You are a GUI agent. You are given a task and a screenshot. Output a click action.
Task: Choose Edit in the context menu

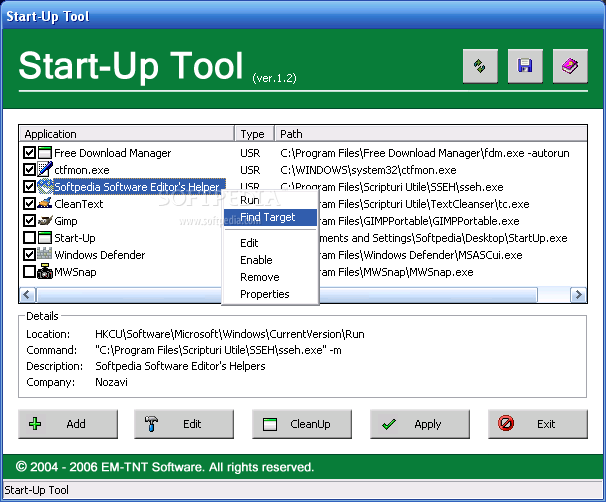(x=270, y=243)
